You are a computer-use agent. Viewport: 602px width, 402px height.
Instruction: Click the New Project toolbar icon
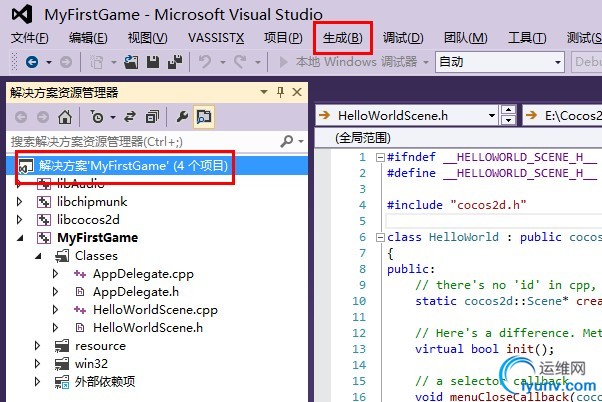coord(96,62)
